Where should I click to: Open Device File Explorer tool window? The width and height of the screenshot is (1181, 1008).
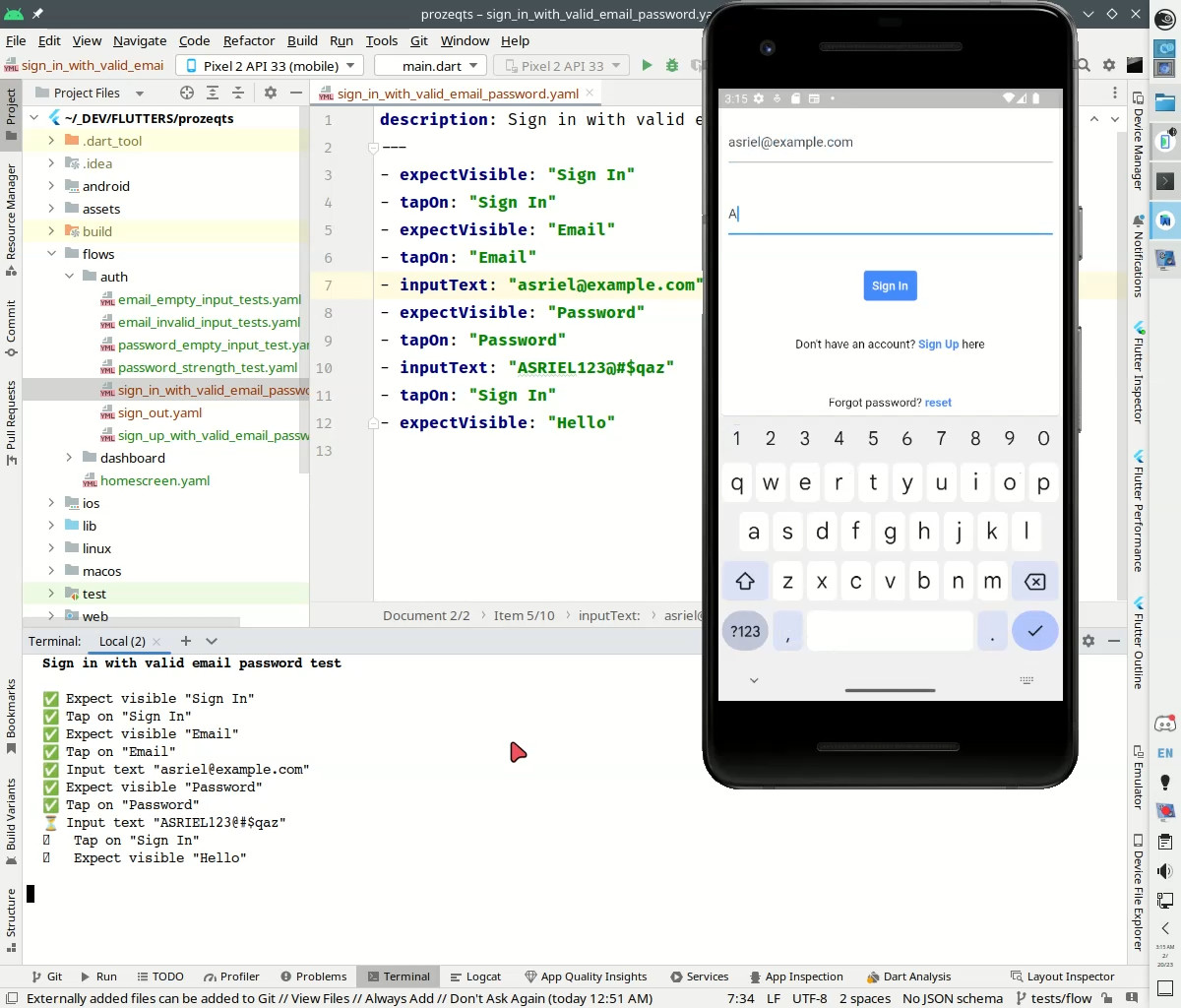tap(1139, 893)
